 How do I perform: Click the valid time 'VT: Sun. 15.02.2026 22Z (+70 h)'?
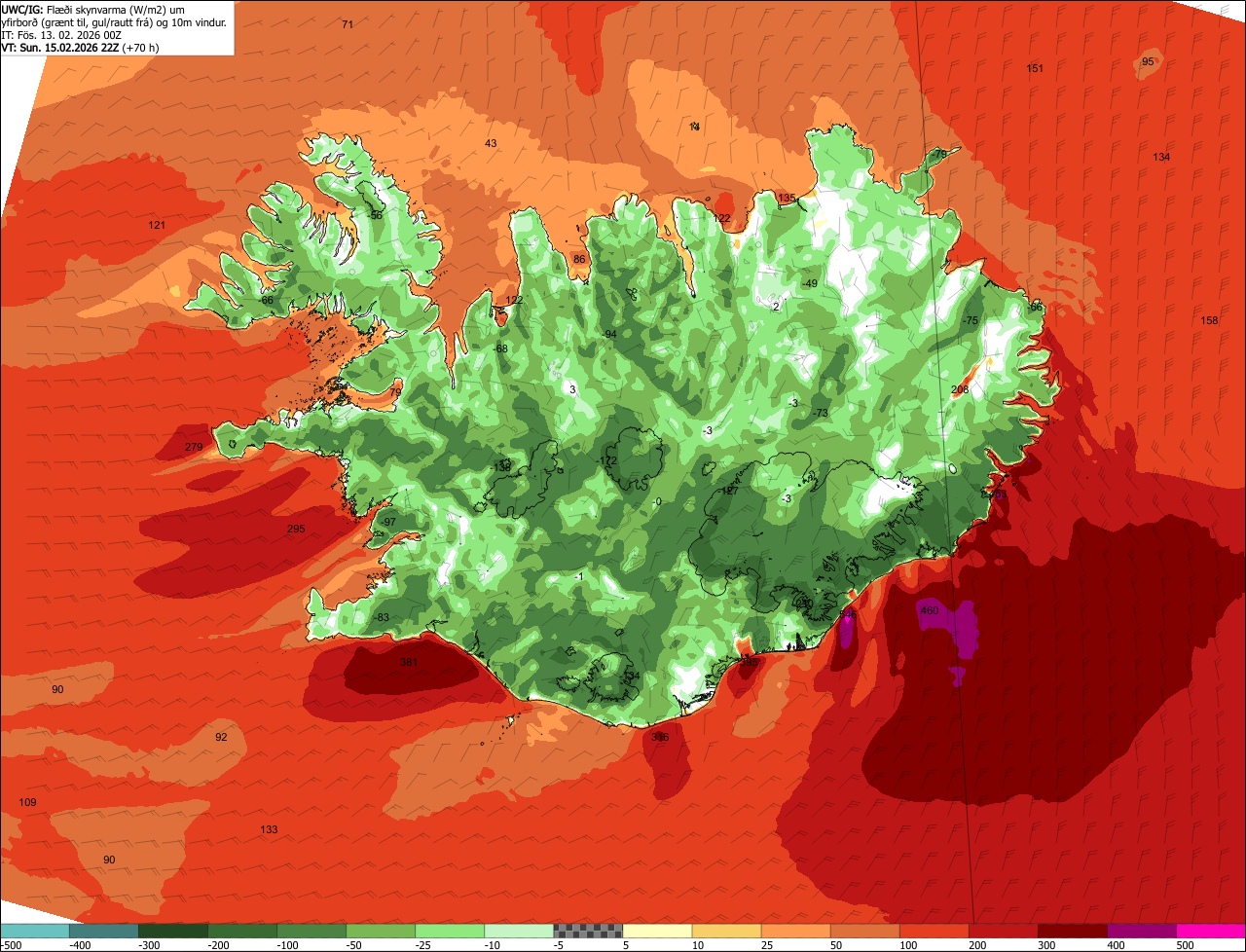click(x=80, y=47)
